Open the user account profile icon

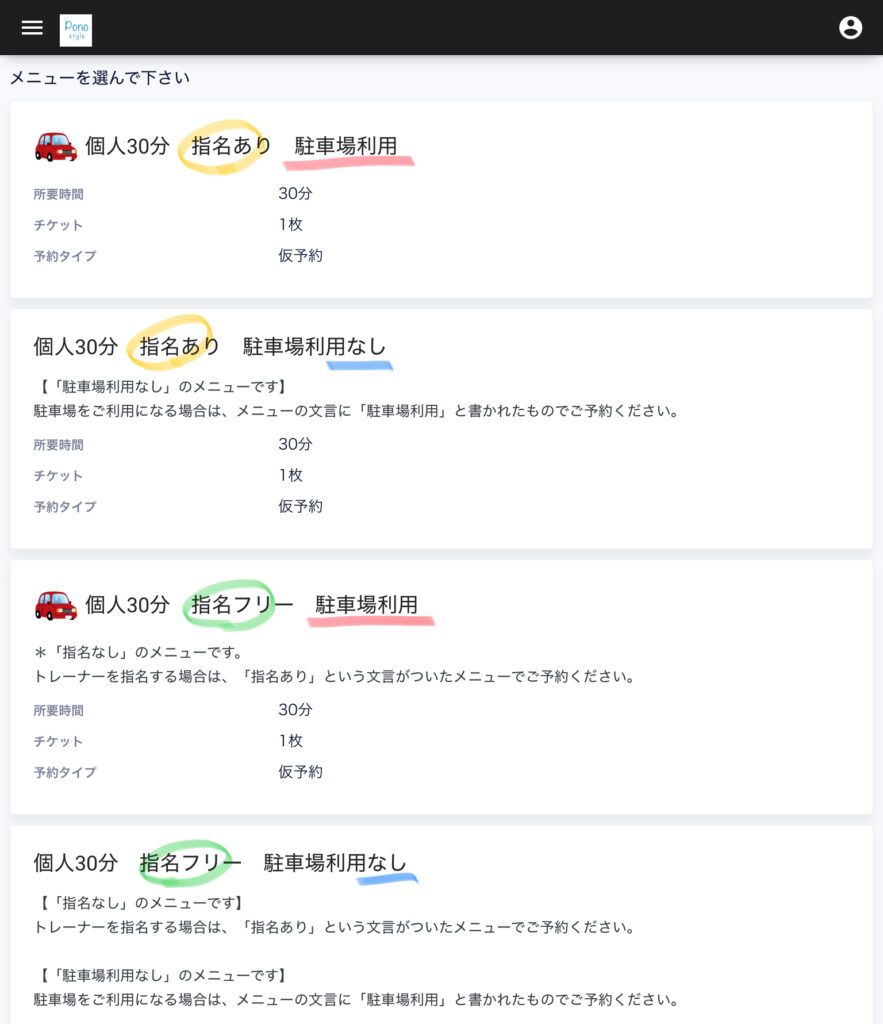click(x=850, y=28)
